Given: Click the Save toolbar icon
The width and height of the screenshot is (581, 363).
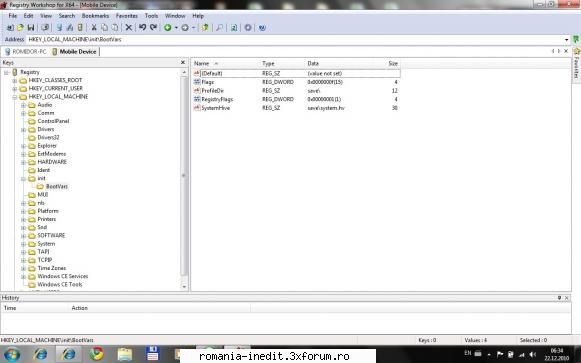Looking at the screenshot, I should (31, 27).
